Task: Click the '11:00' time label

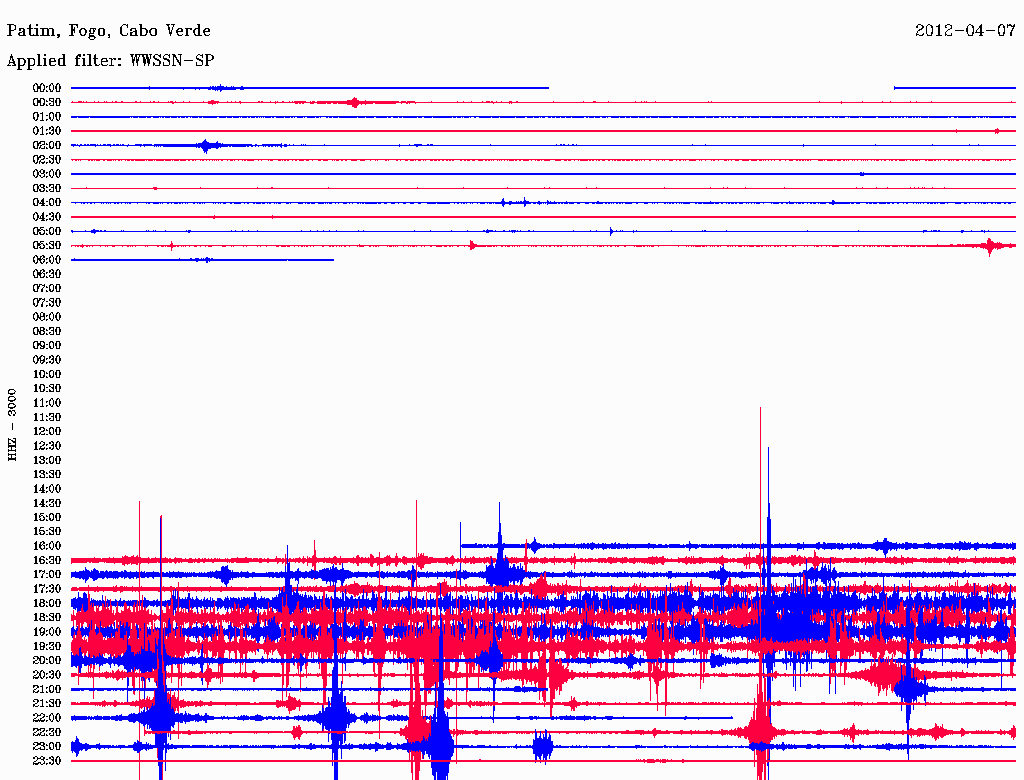Action: (47, 402)
